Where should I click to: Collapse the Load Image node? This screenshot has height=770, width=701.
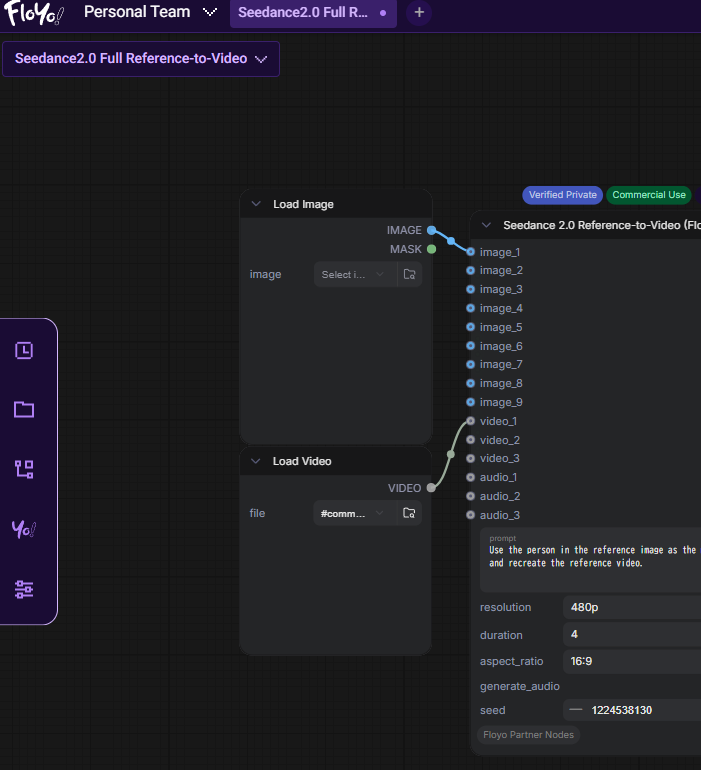tap(256, 204)
